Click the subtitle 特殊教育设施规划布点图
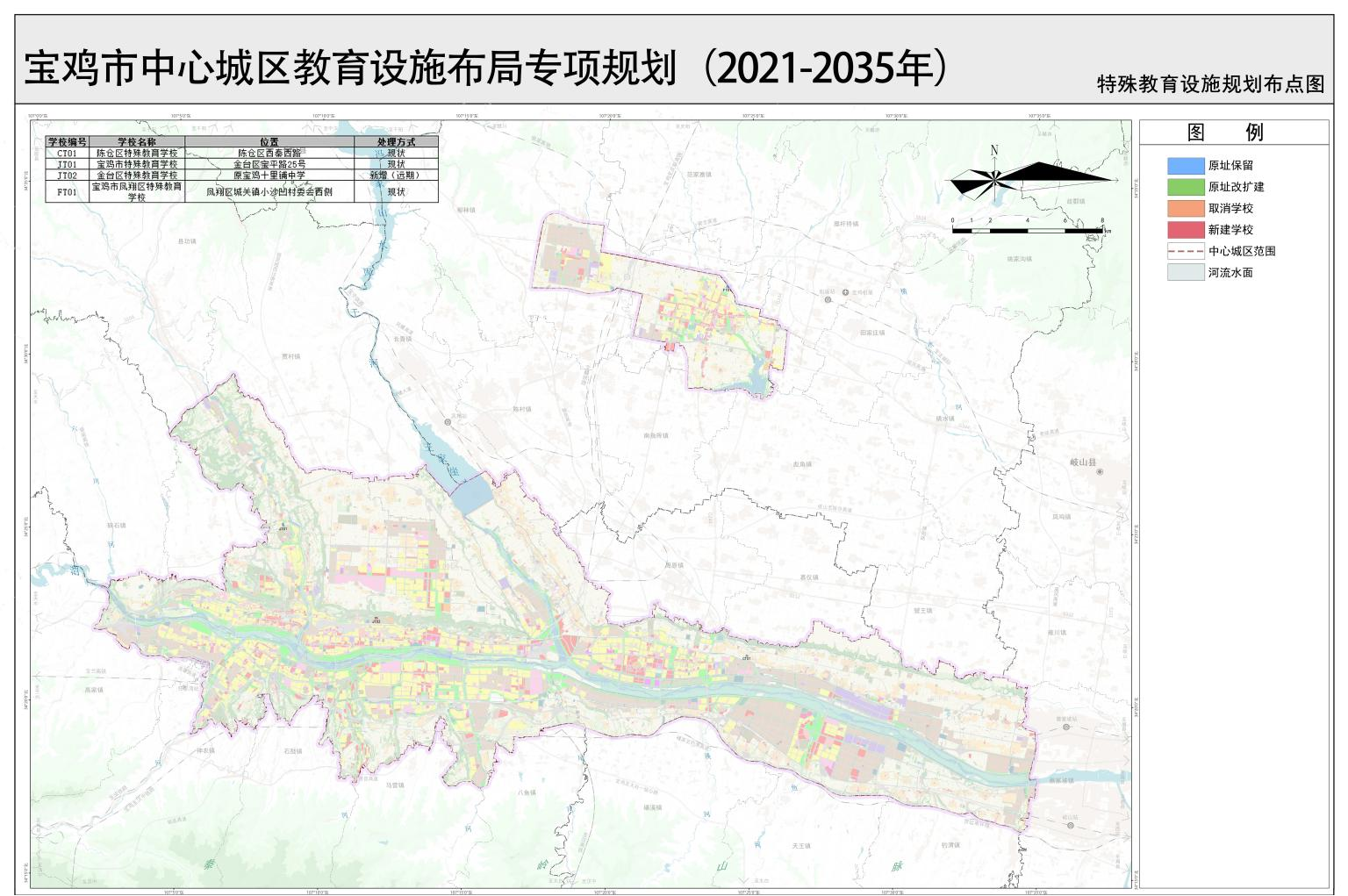This screenshot has width=1348, height=896. click(1210, 84)
